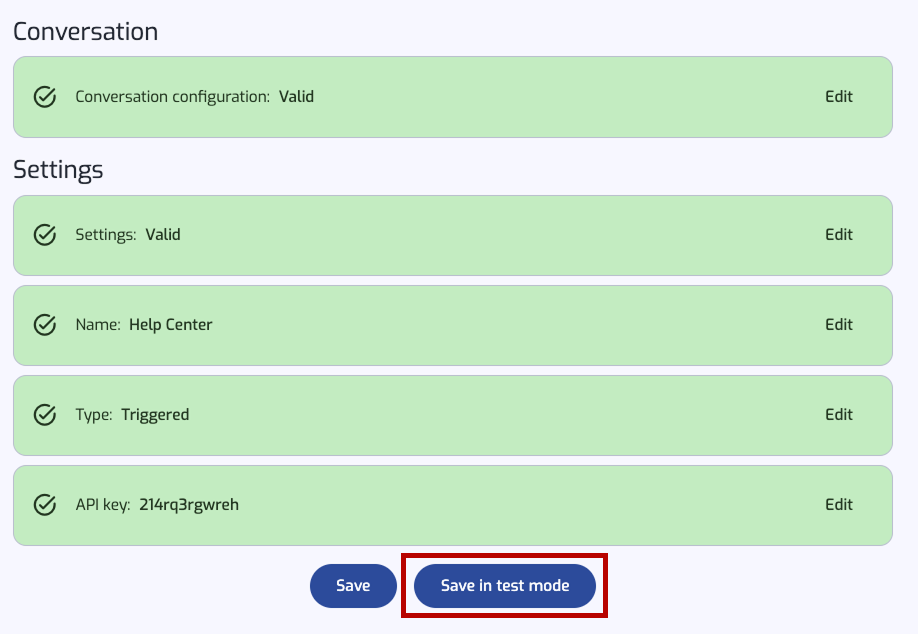
Task: Click the Settings section heading
Action: point(58,170)
